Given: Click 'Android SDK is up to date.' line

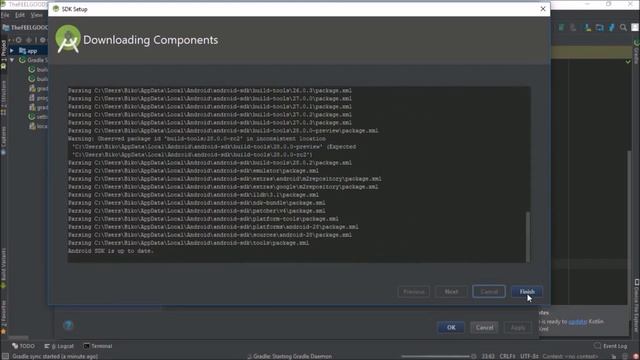Looking at the screenshot, I should (111, 251).
